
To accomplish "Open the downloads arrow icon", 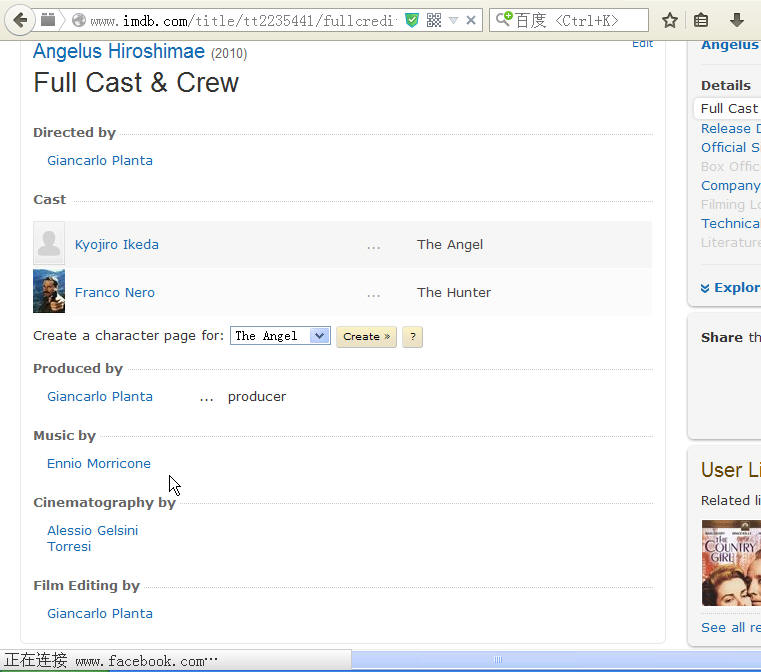I will point(737,20).
